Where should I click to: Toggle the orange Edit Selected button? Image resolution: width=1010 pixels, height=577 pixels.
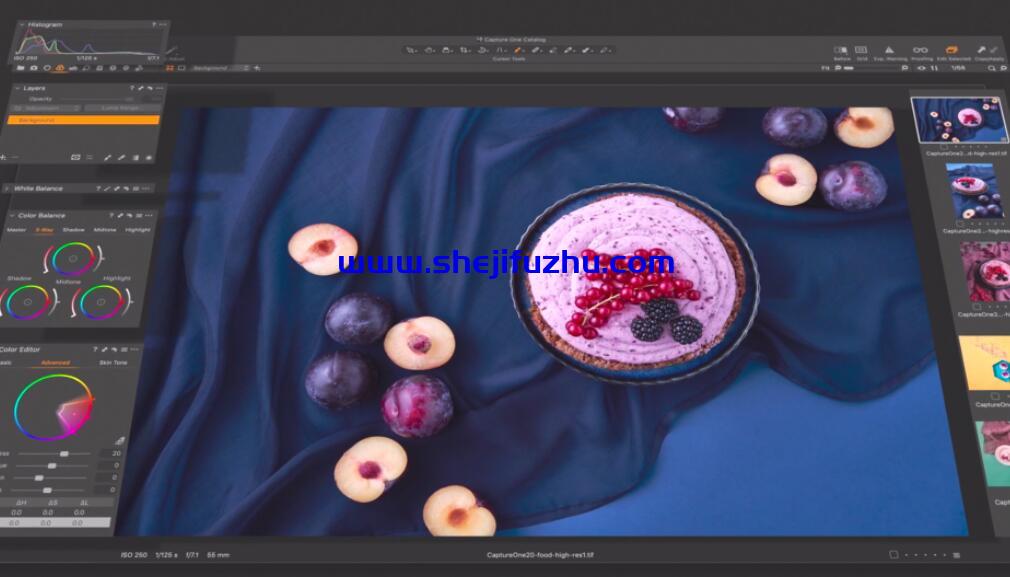(951, 50)
